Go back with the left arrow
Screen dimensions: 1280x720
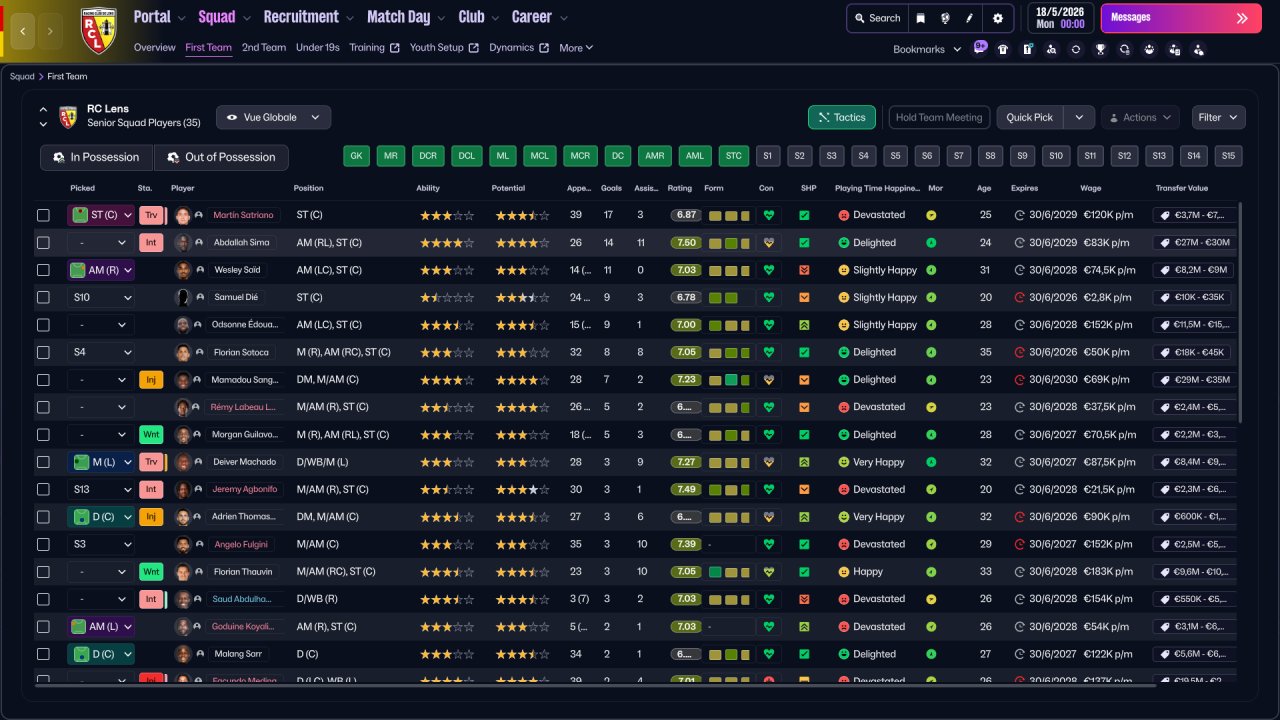(23, 31)
